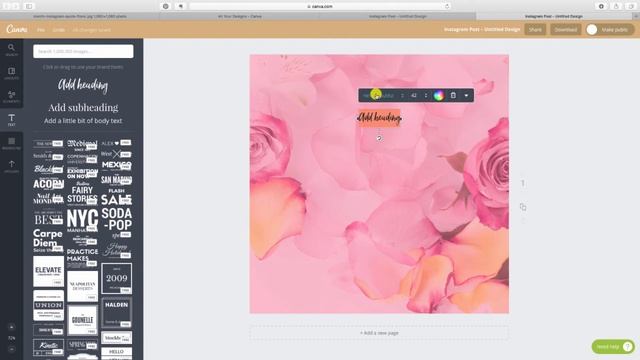
Task: Click Add heading in the text panel
Action: 83,85
